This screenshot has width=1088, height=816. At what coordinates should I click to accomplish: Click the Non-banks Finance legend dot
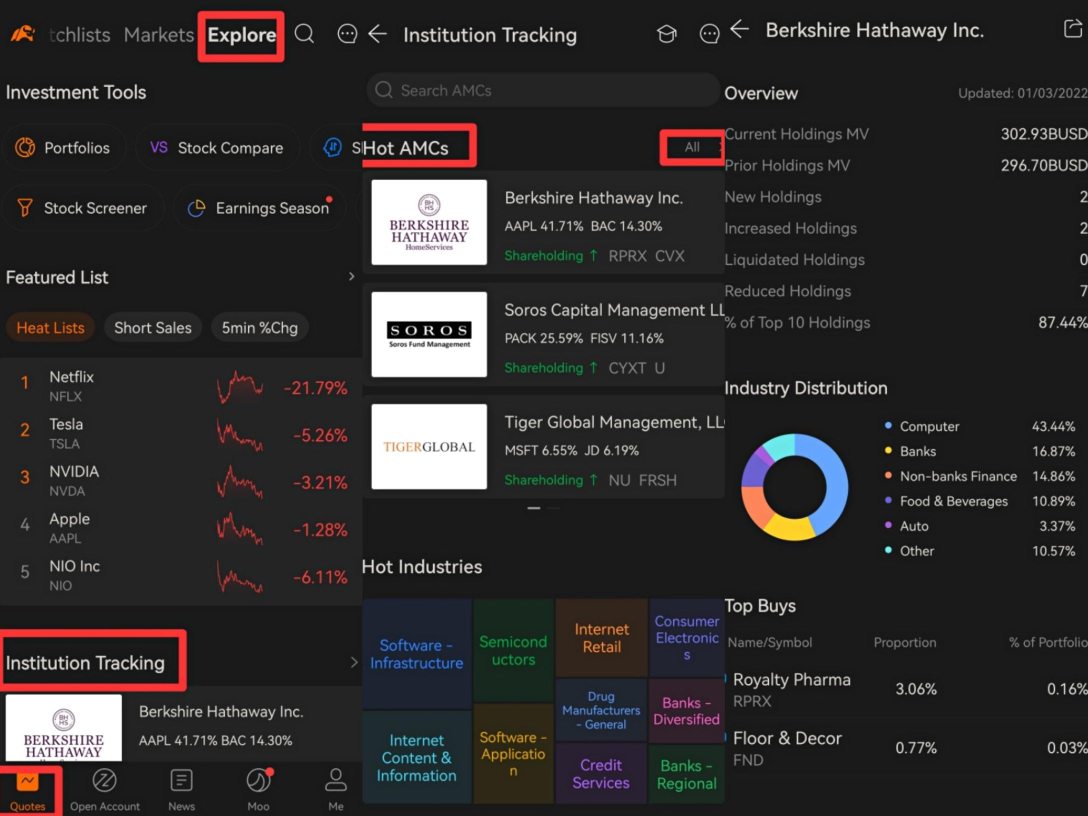pyautogui.click(x=888, y=475)
